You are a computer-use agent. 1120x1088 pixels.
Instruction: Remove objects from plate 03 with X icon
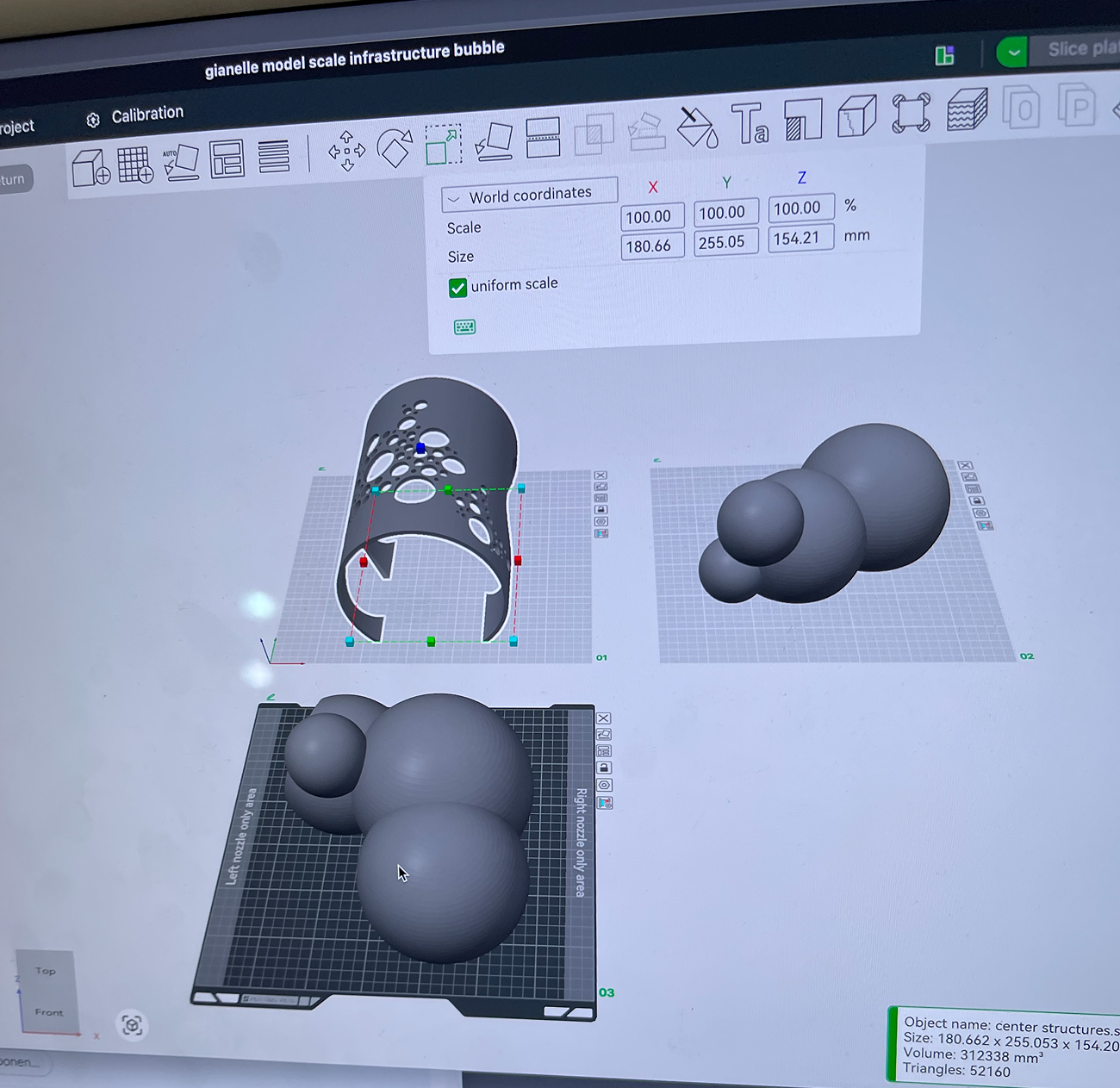(604, 718)
